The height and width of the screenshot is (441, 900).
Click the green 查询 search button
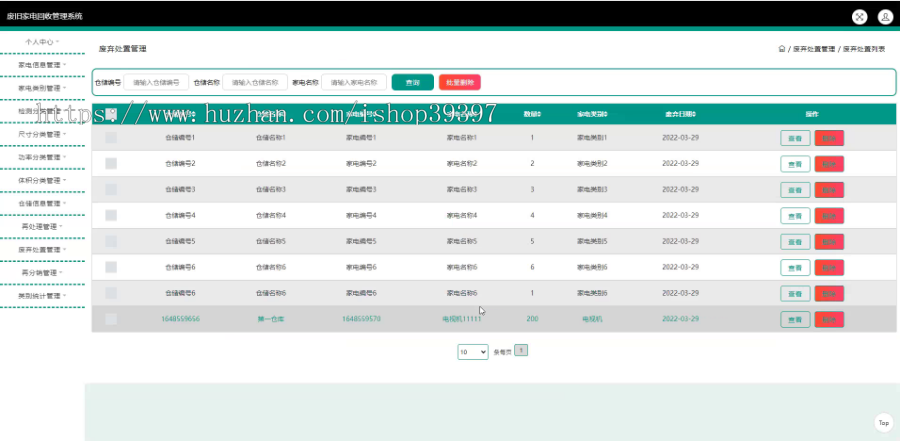[x=413, y=82]
